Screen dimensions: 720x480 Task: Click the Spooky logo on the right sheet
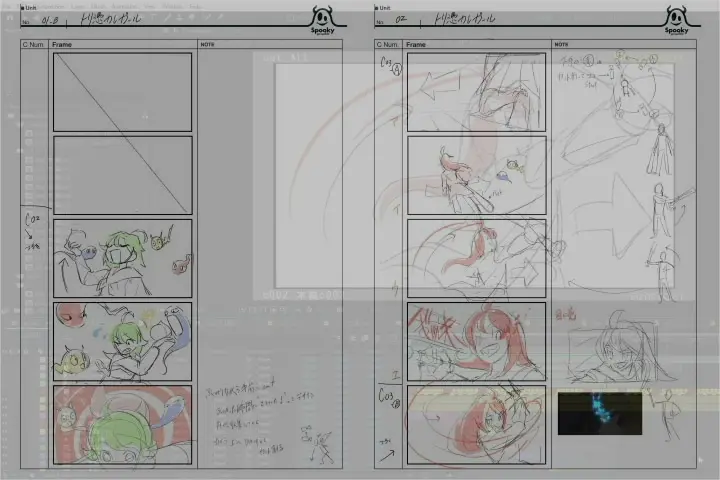pyautogui.click(x=677, y=20)
